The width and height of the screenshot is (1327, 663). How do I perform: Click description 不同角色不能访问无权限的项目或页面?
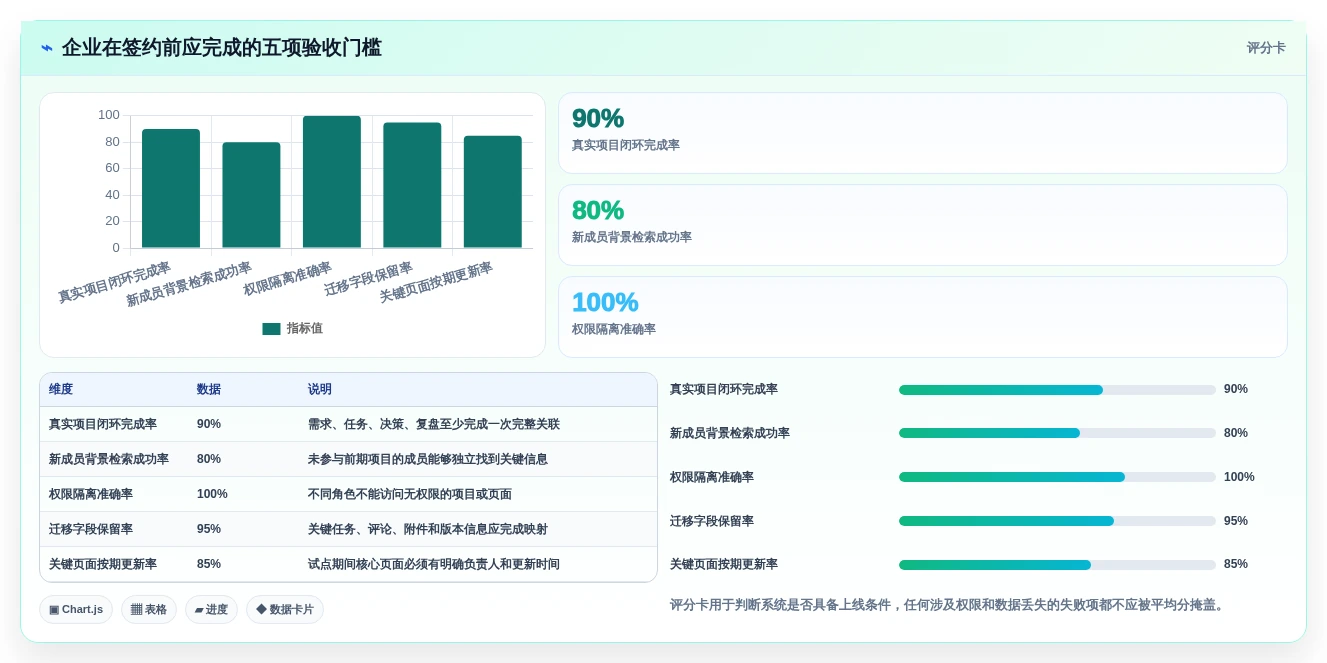(410, 494)
